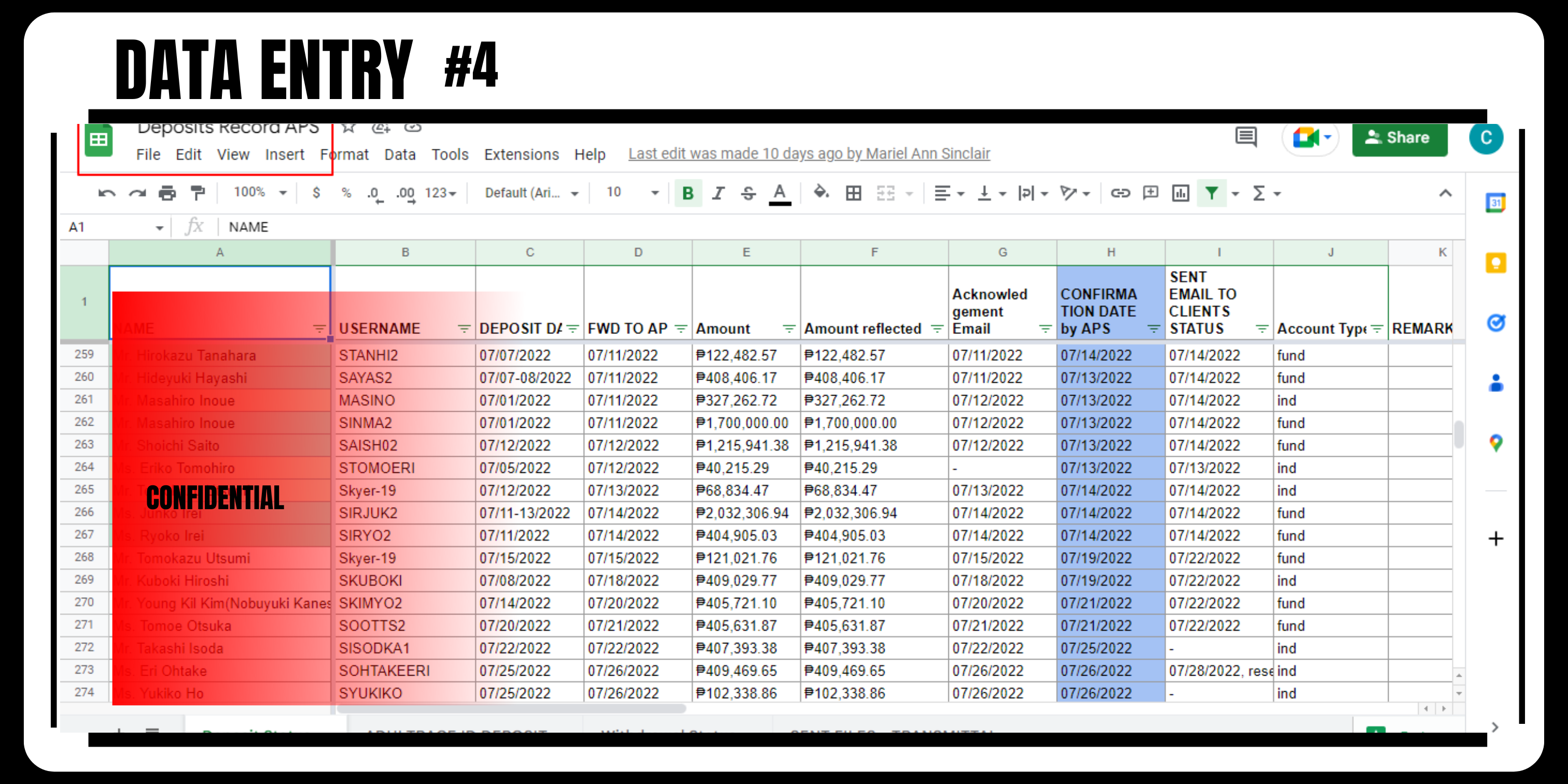Open USERNAME column filter dropdown
The image size is (1568, 784).
(x=464, y=329)
